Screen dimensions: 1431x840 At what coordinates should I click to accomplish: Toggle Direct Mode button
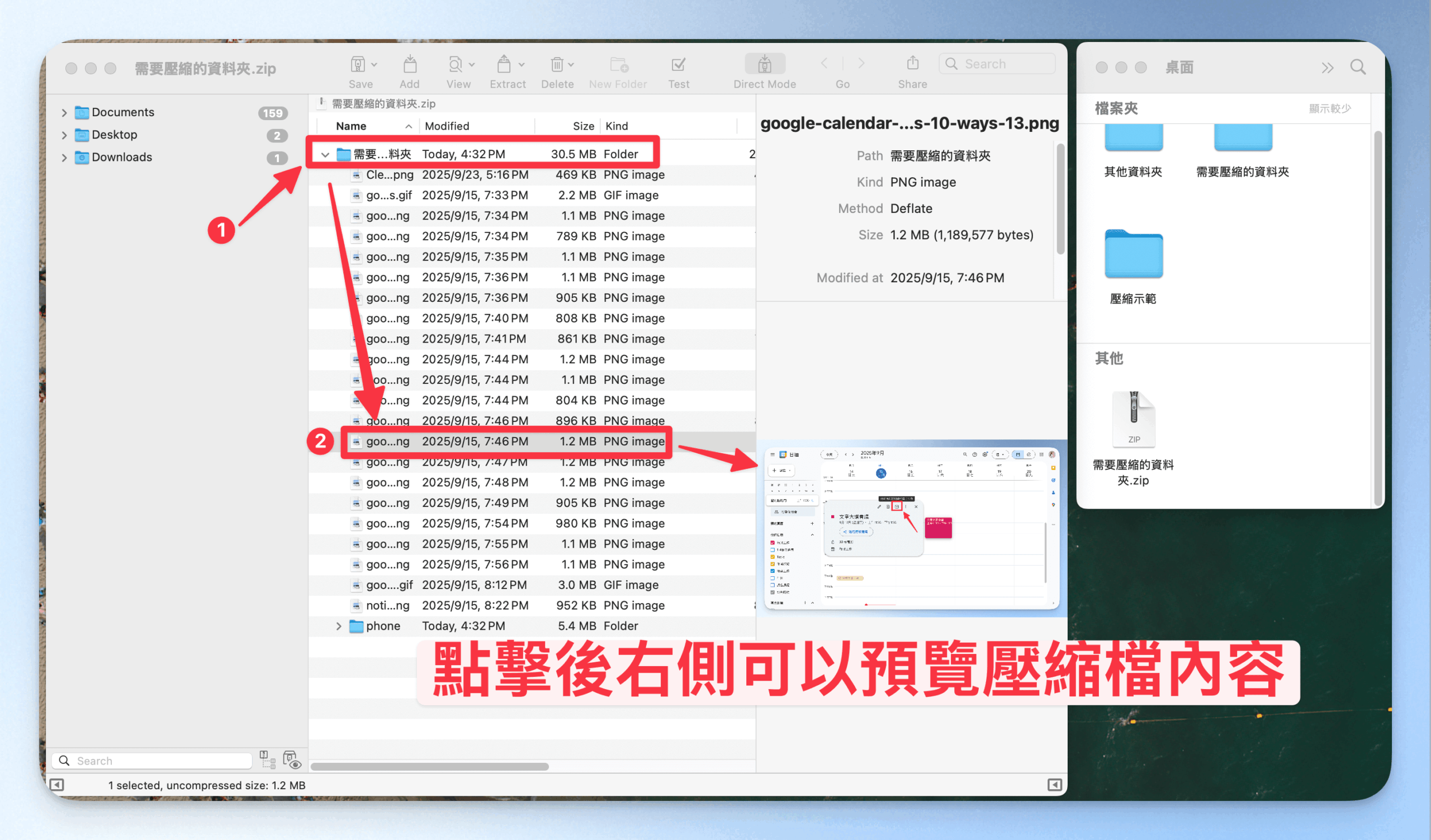click(764, 65)
